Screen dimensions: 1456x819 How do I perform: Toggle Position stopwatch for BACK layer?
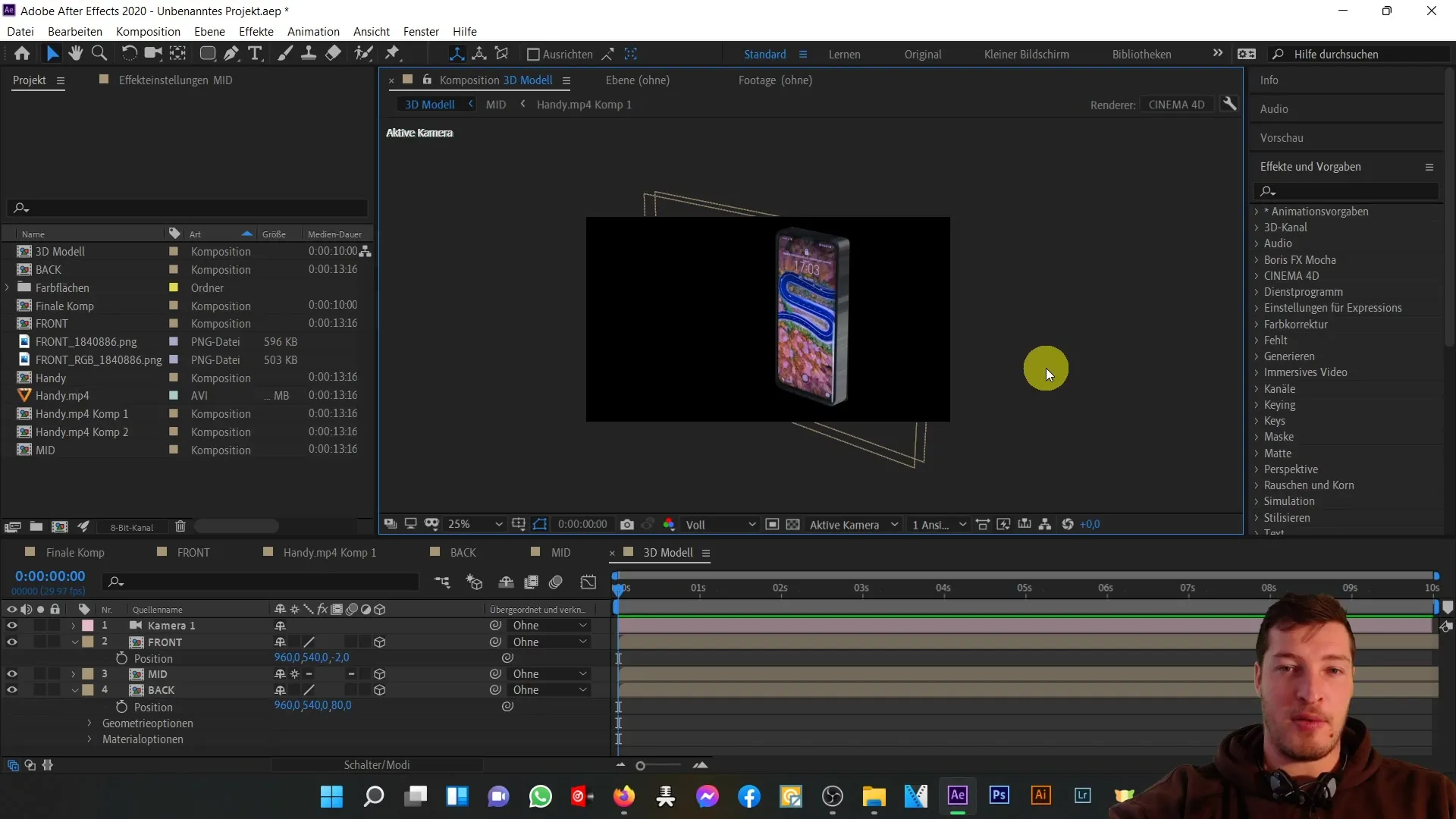(121, 707)
